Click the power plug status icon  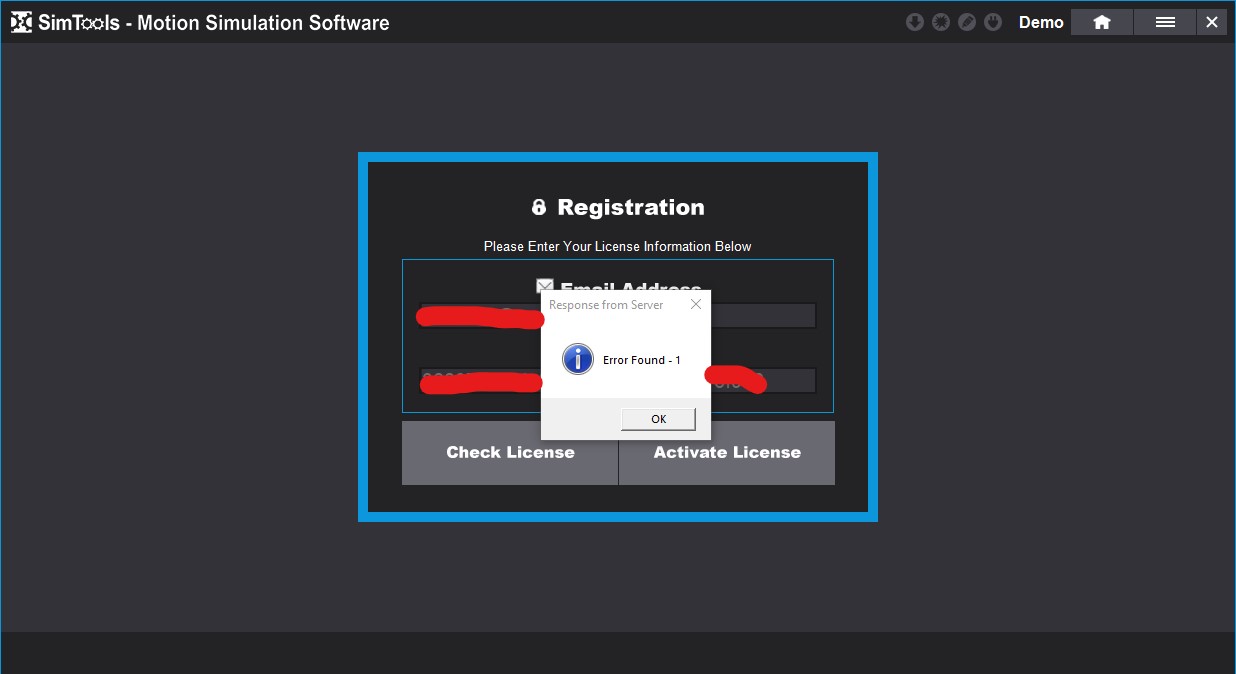(x=992, y=22)
